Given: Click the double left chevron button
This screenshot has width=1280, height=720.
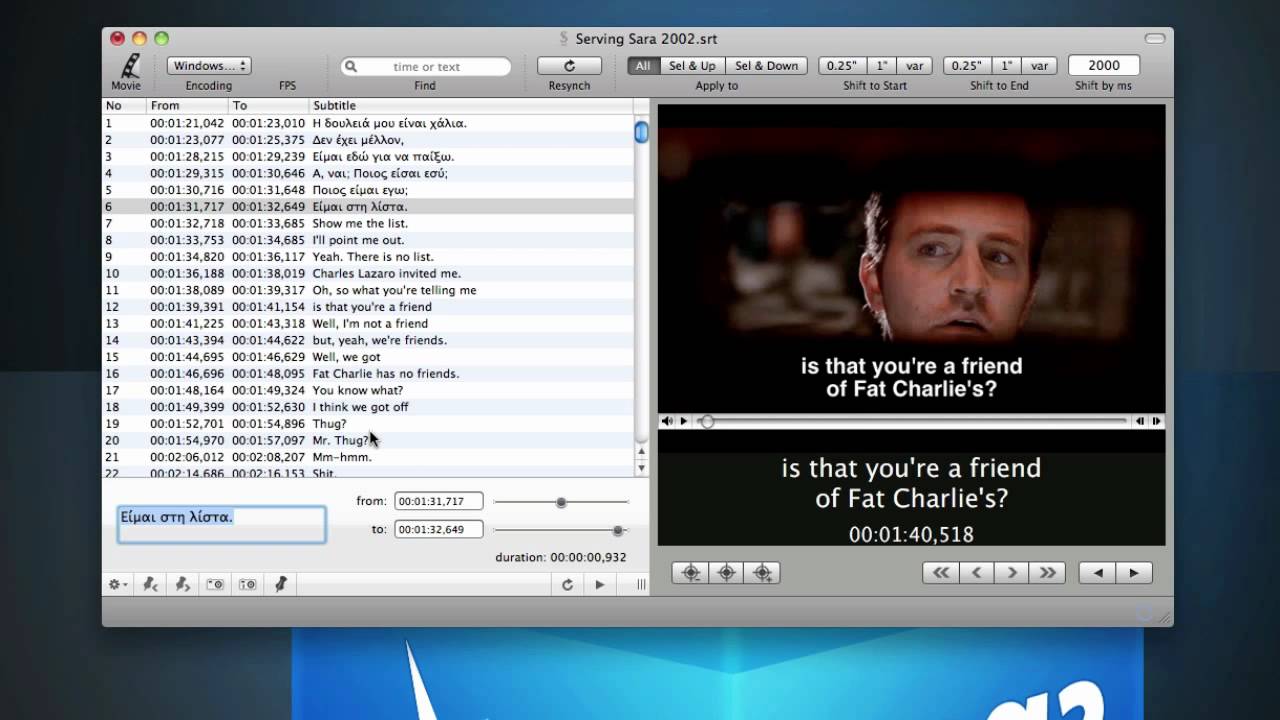Looking at the screenshot, I should (940, 573).
